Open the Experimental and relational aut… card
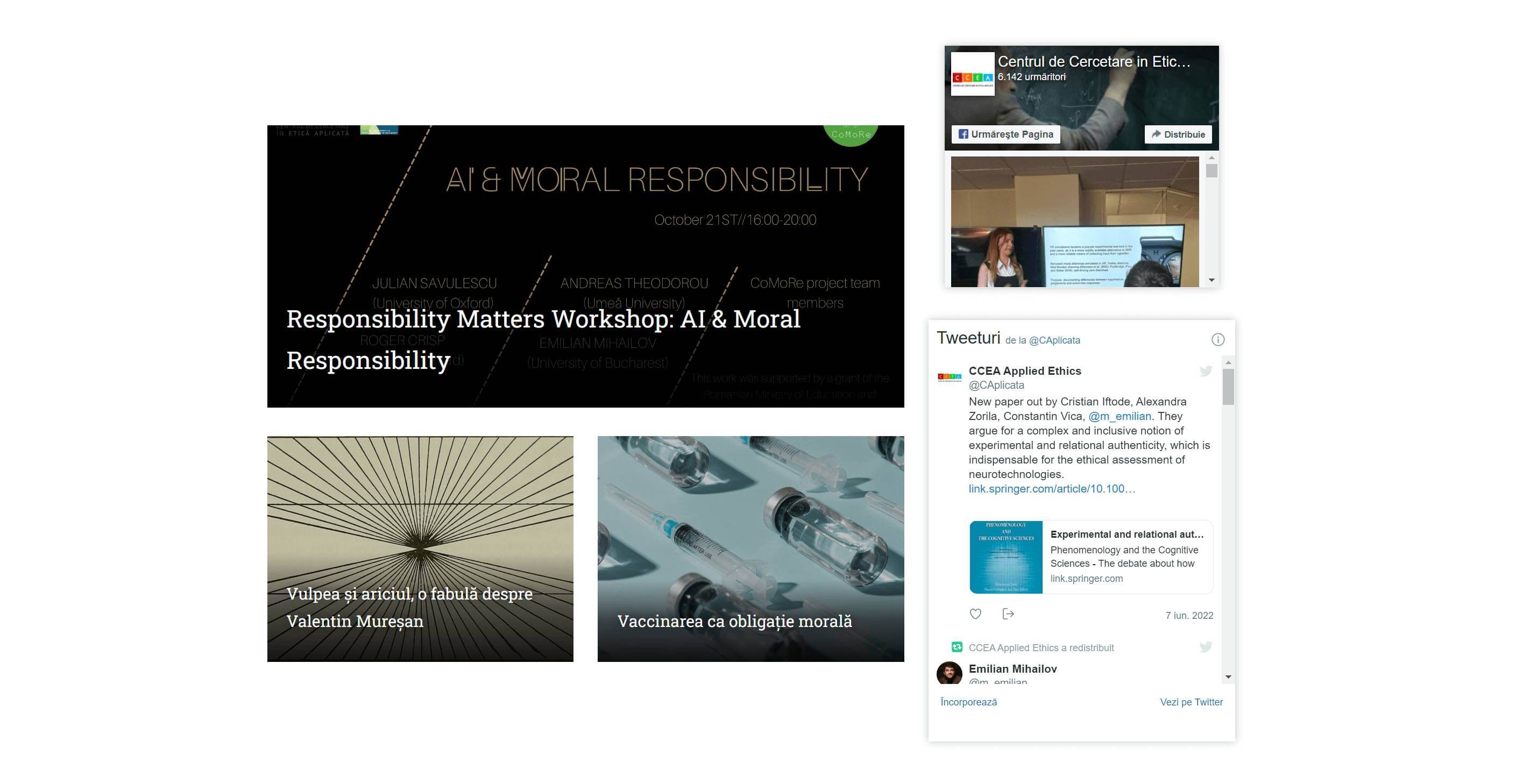 (x=1092, y=557)
